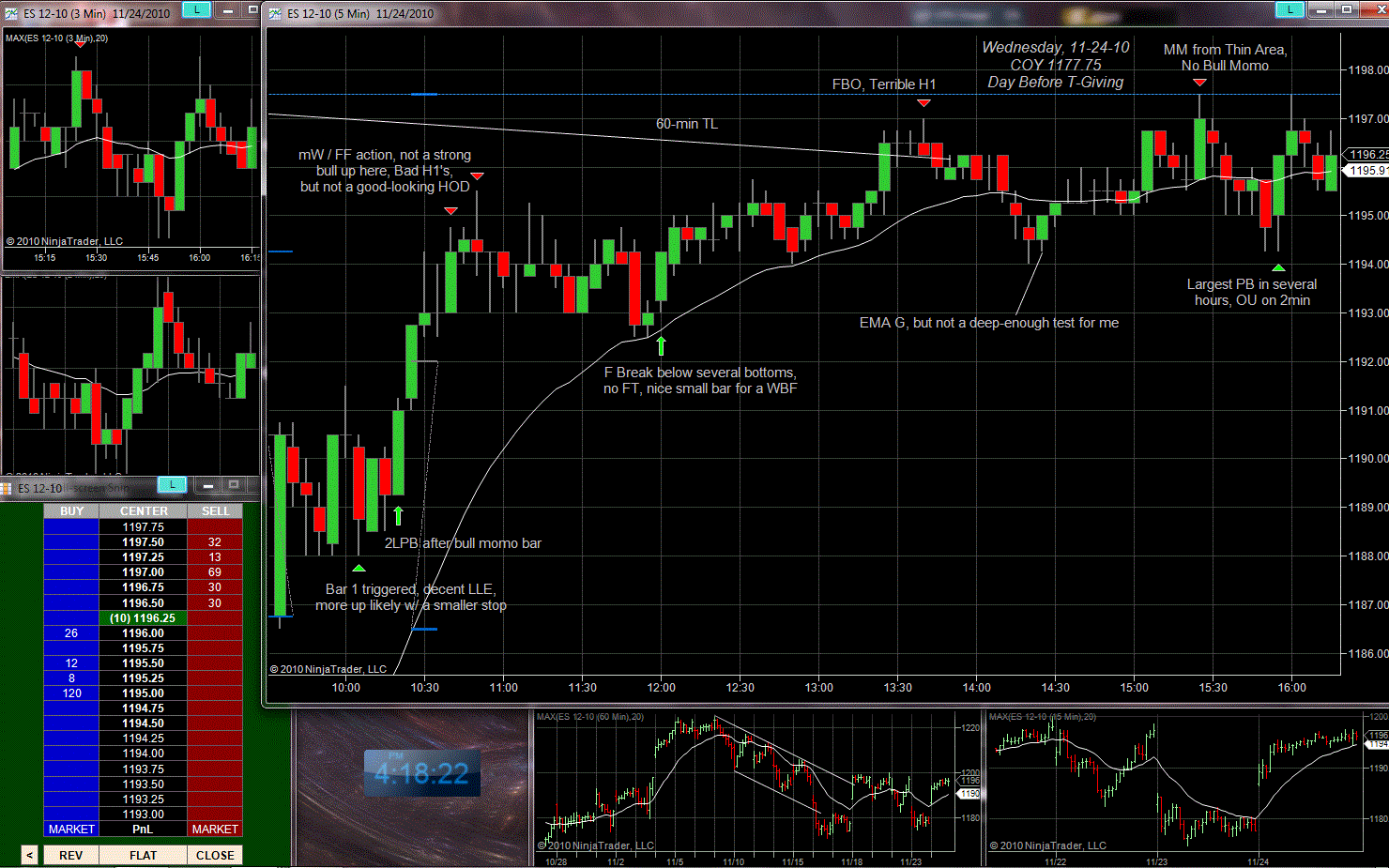Click red arrow under 'MM from Thin Area'
The height and width of the screenshot is (868, 1389).
1199,83
